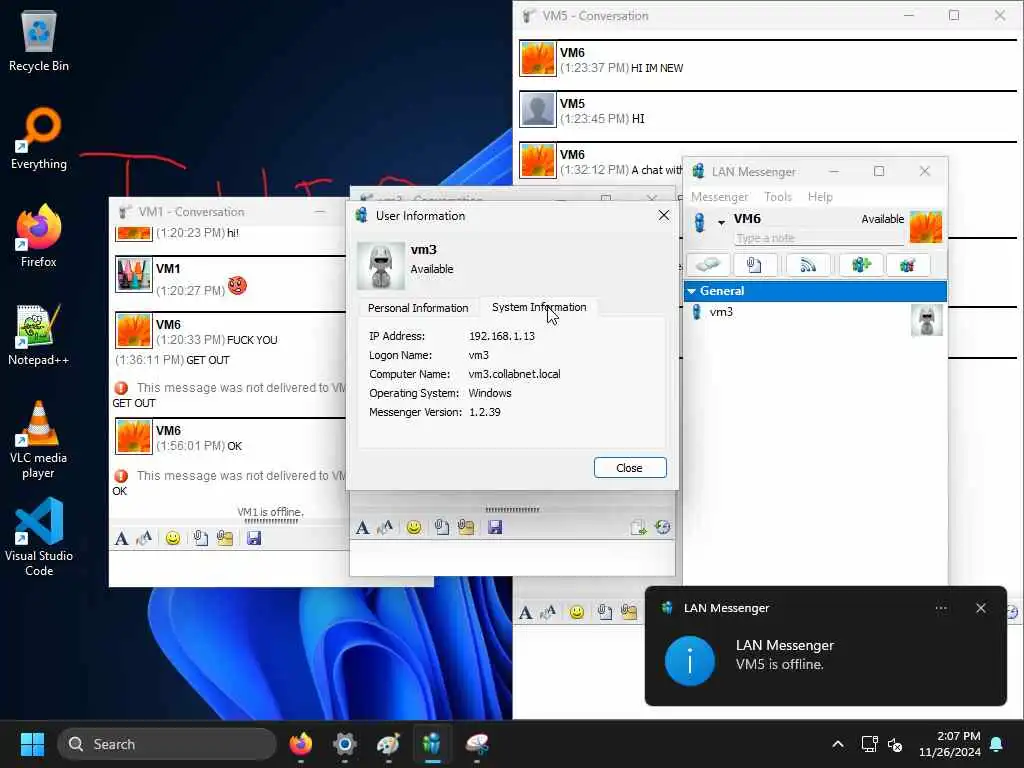Click Font color icon in VM5 conversation toolbar
The image size is (1024, 768).
pos(548,613)
